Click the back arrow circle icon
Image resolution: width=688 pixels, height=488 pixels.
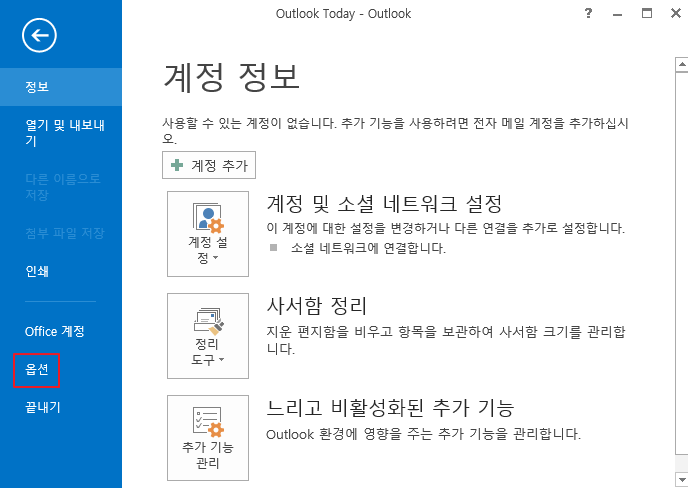point(39,36)
